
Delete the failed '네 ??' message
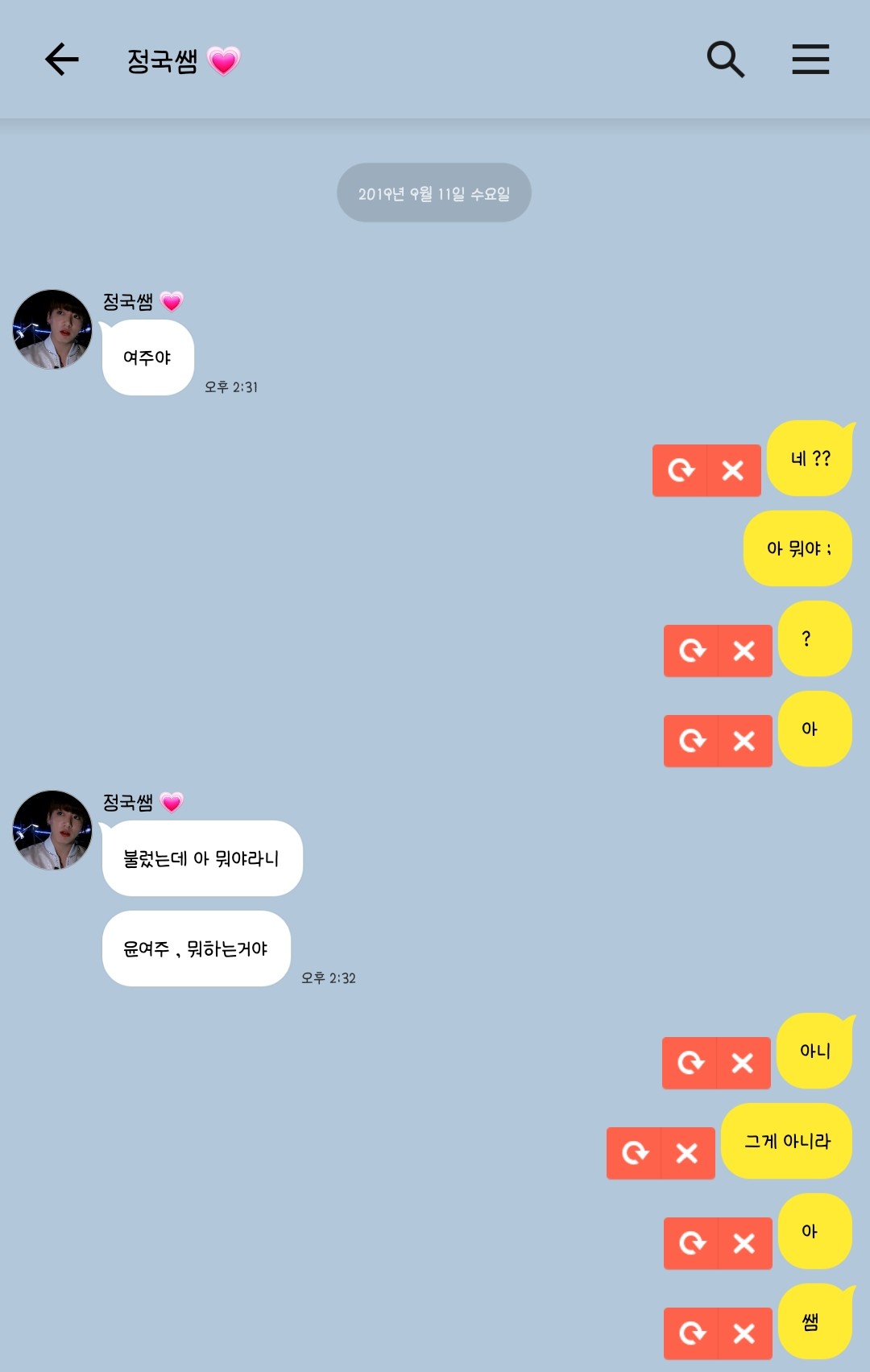tap(734, 470)
